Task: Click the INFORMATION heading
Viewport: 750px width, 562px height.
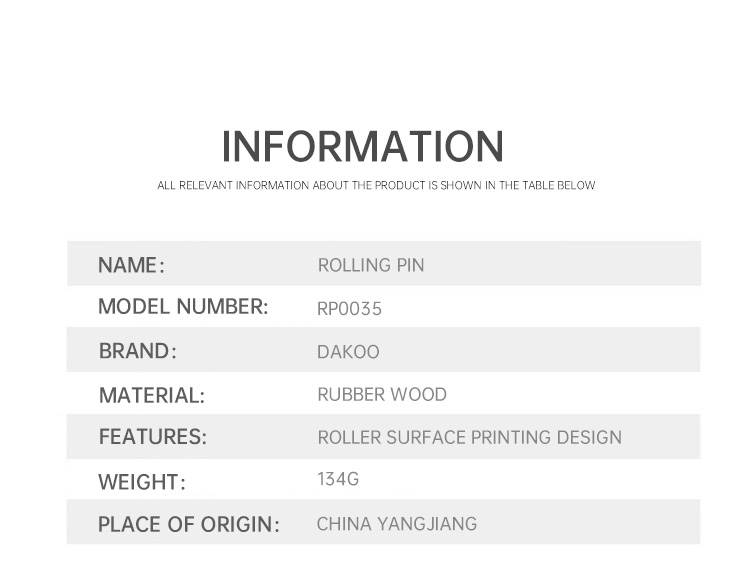Action: click(362, 146)
